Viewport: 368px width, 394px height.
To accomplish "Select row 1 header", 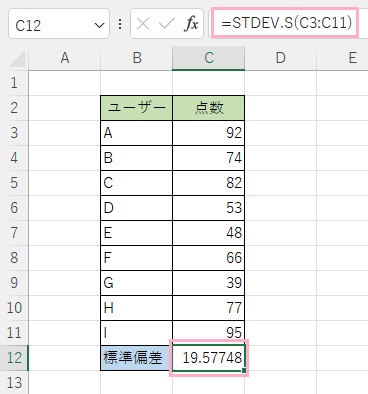I will [x=14, y=83].
